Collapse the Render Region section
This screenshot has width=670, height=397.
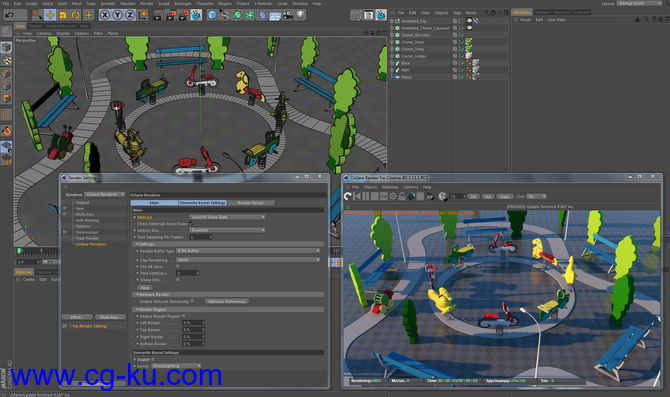228,309
